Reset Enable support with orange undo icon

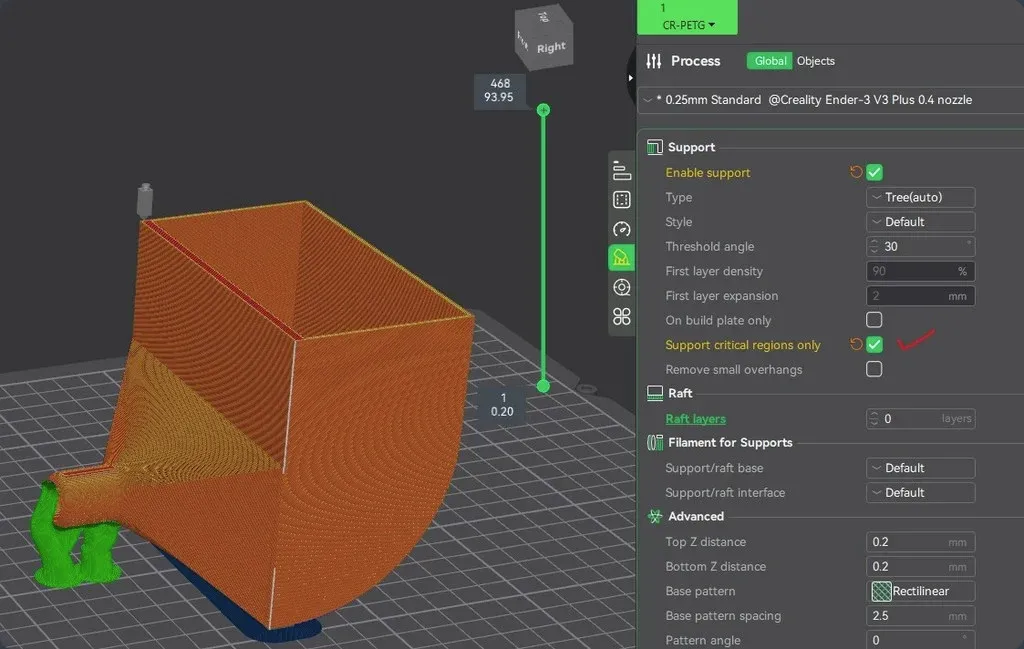pos(856,172)
